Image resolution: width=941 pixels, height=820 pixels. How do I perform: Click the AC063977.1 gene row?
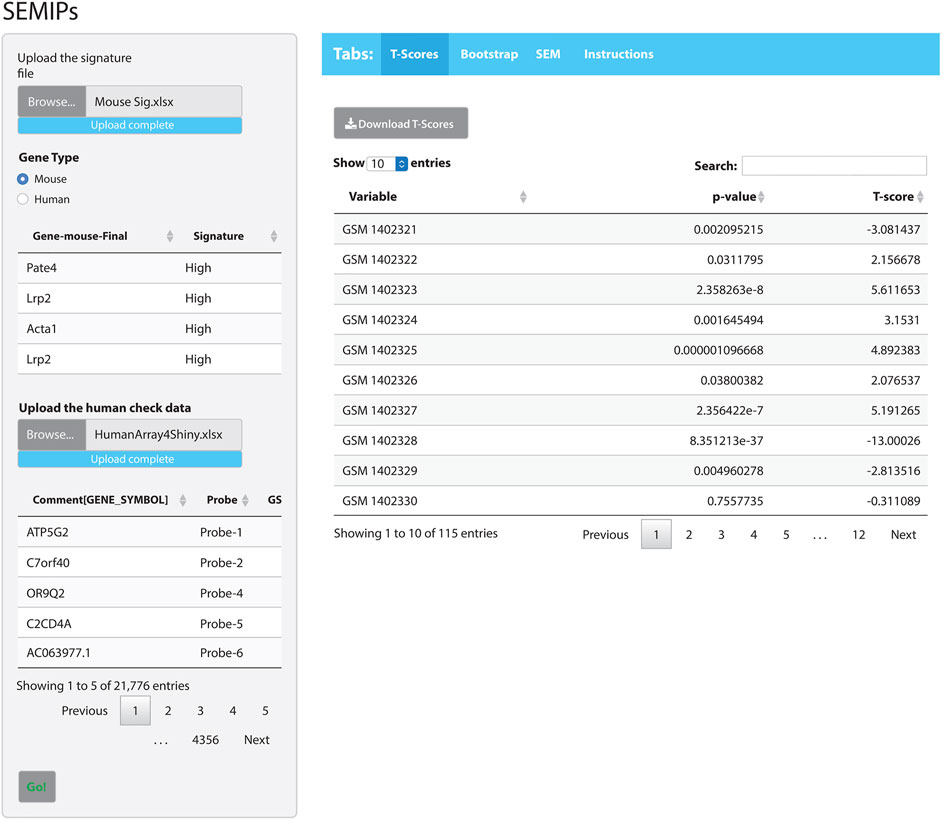[149, 653]
